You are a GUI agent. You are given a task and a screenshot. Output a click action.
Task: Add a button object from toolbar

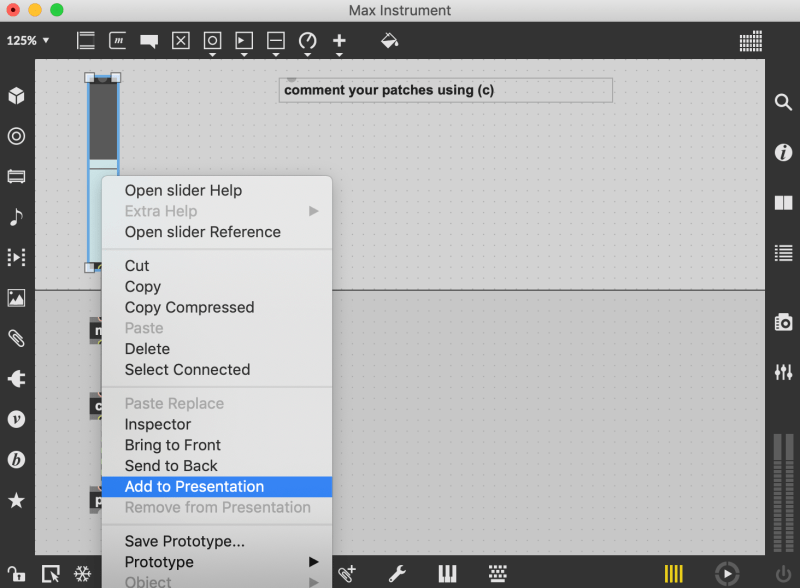pyautogui.click(x=212, y=40)
